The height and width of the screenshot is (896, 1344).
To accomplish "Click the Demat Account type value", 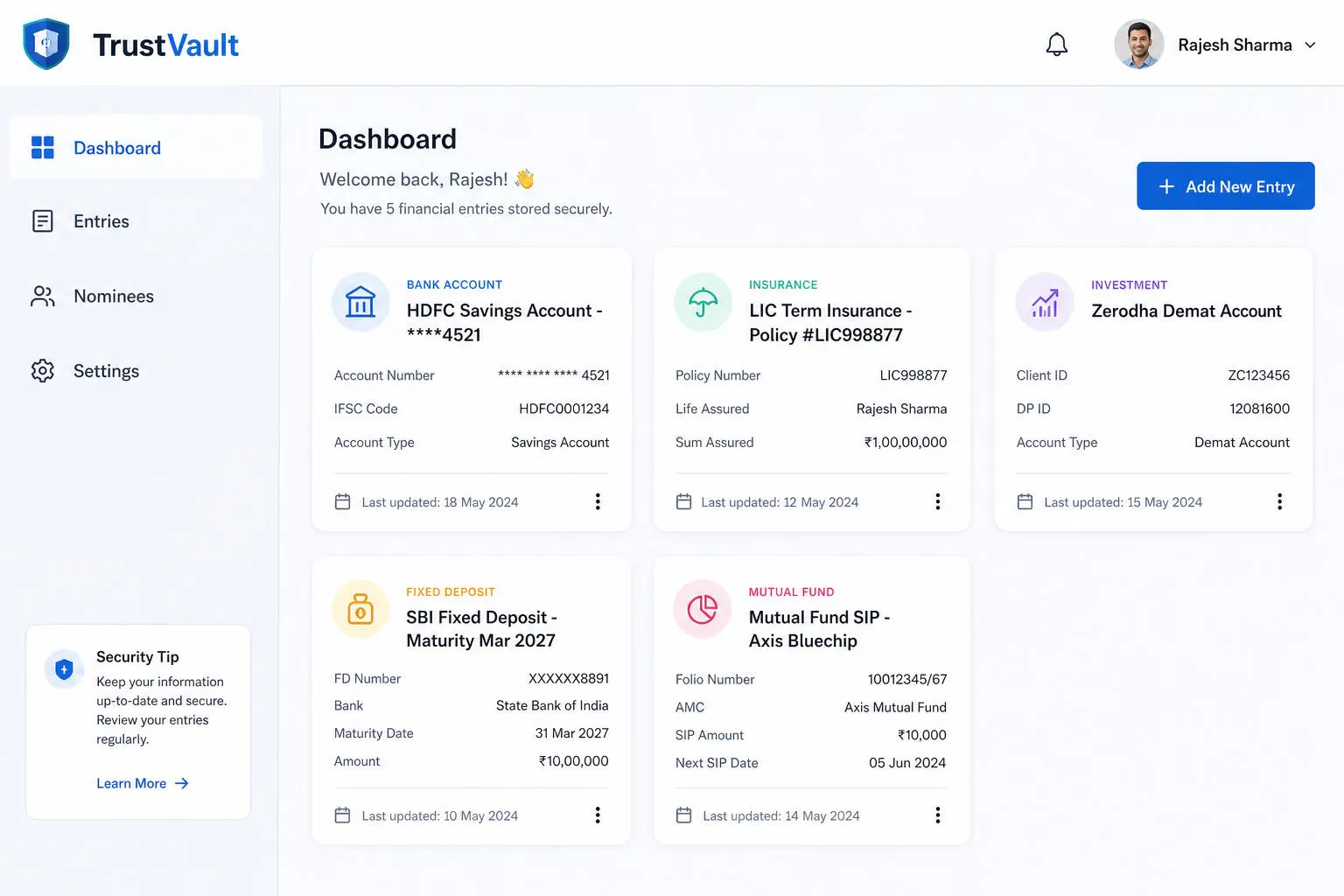I will (x=1242, y=442).
